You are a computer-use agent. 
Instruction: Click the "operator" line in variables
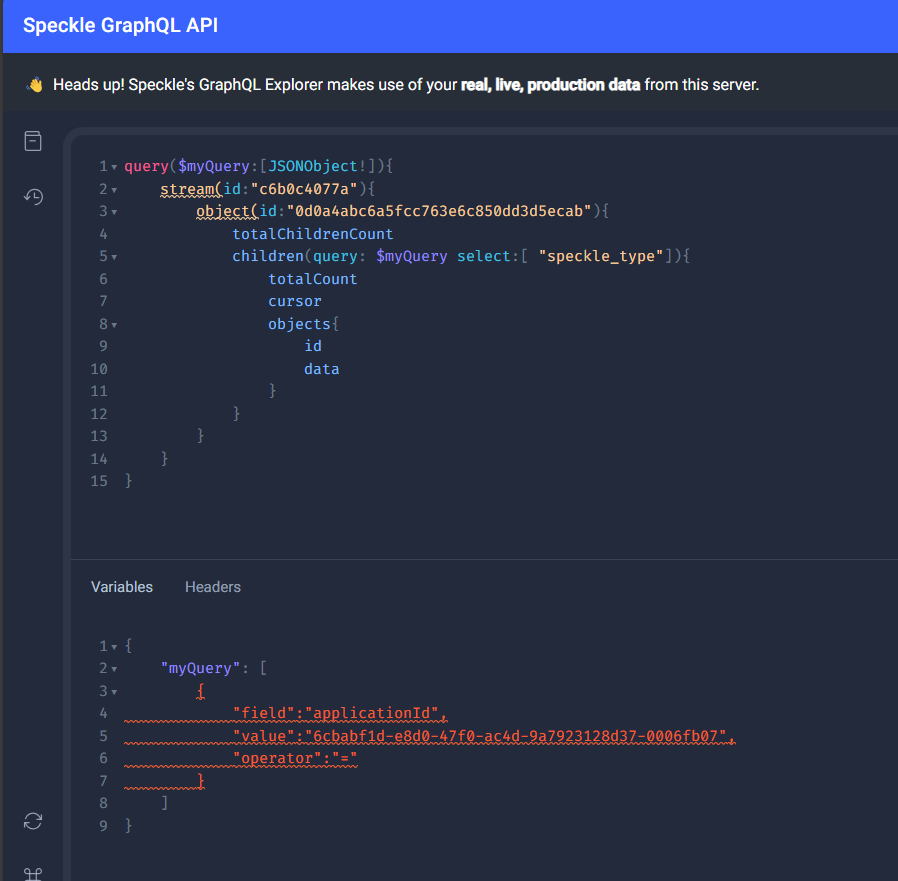pos(295,758)
